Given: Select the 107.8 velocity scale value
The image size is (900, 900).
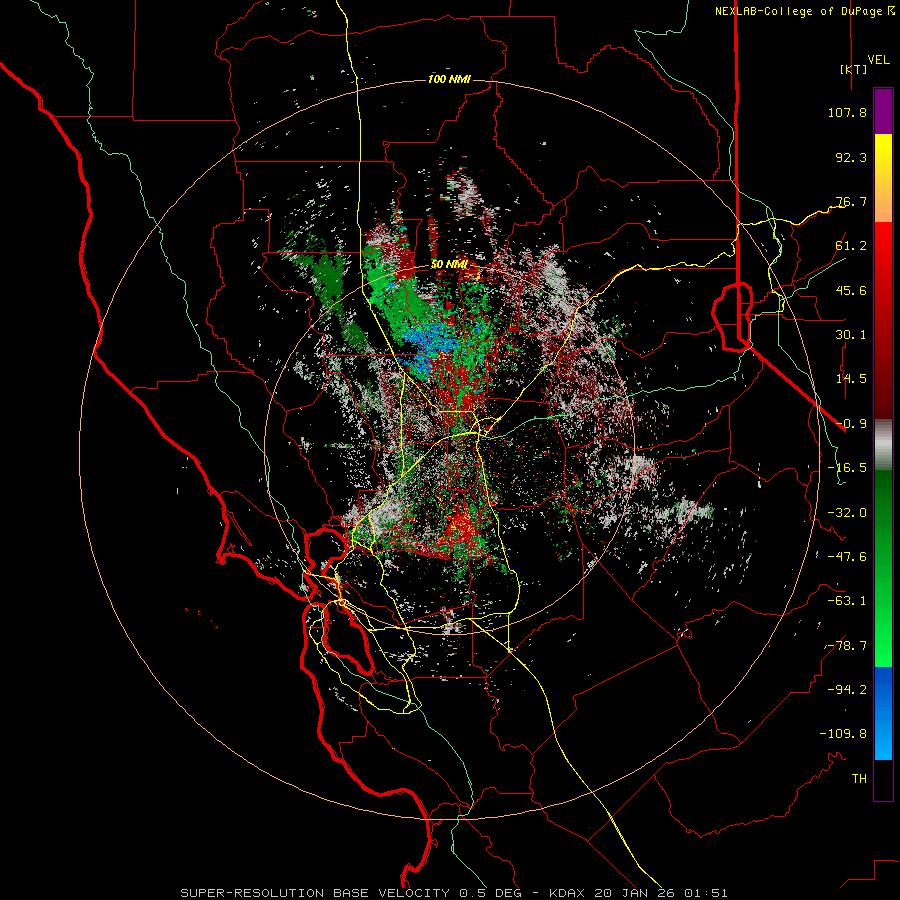Looking at the screenshot, I should pyautogui.click(x=847, y=112).
